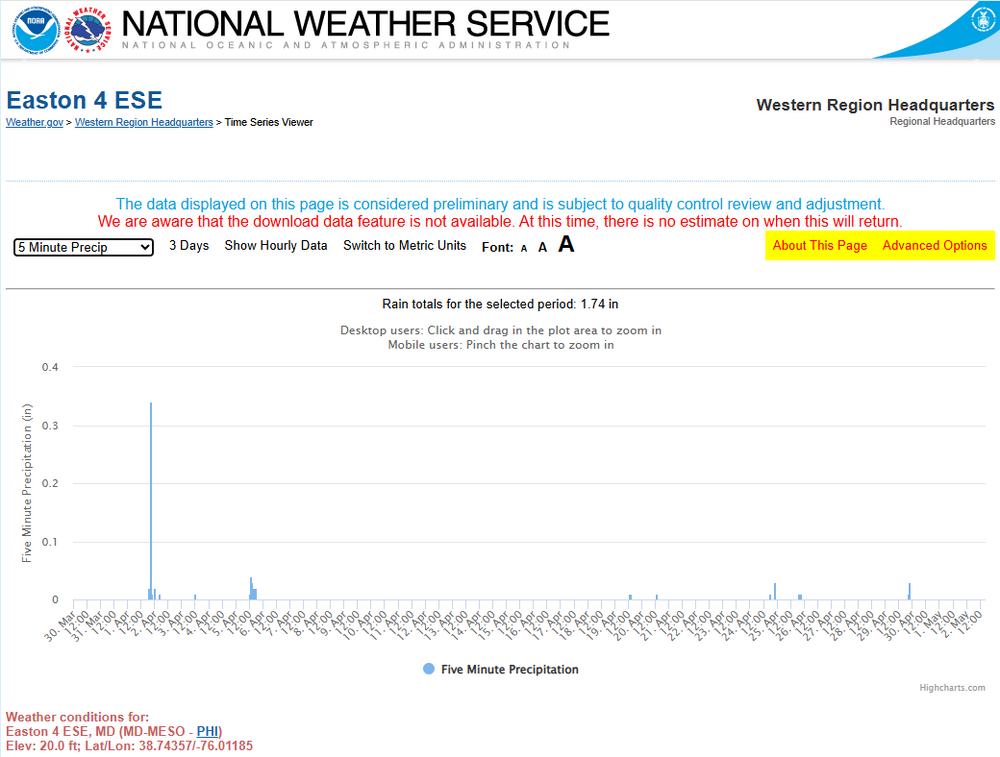This screenshot has width=1000, height=757.
Task: Open Advanced Options
Action: 935,245
